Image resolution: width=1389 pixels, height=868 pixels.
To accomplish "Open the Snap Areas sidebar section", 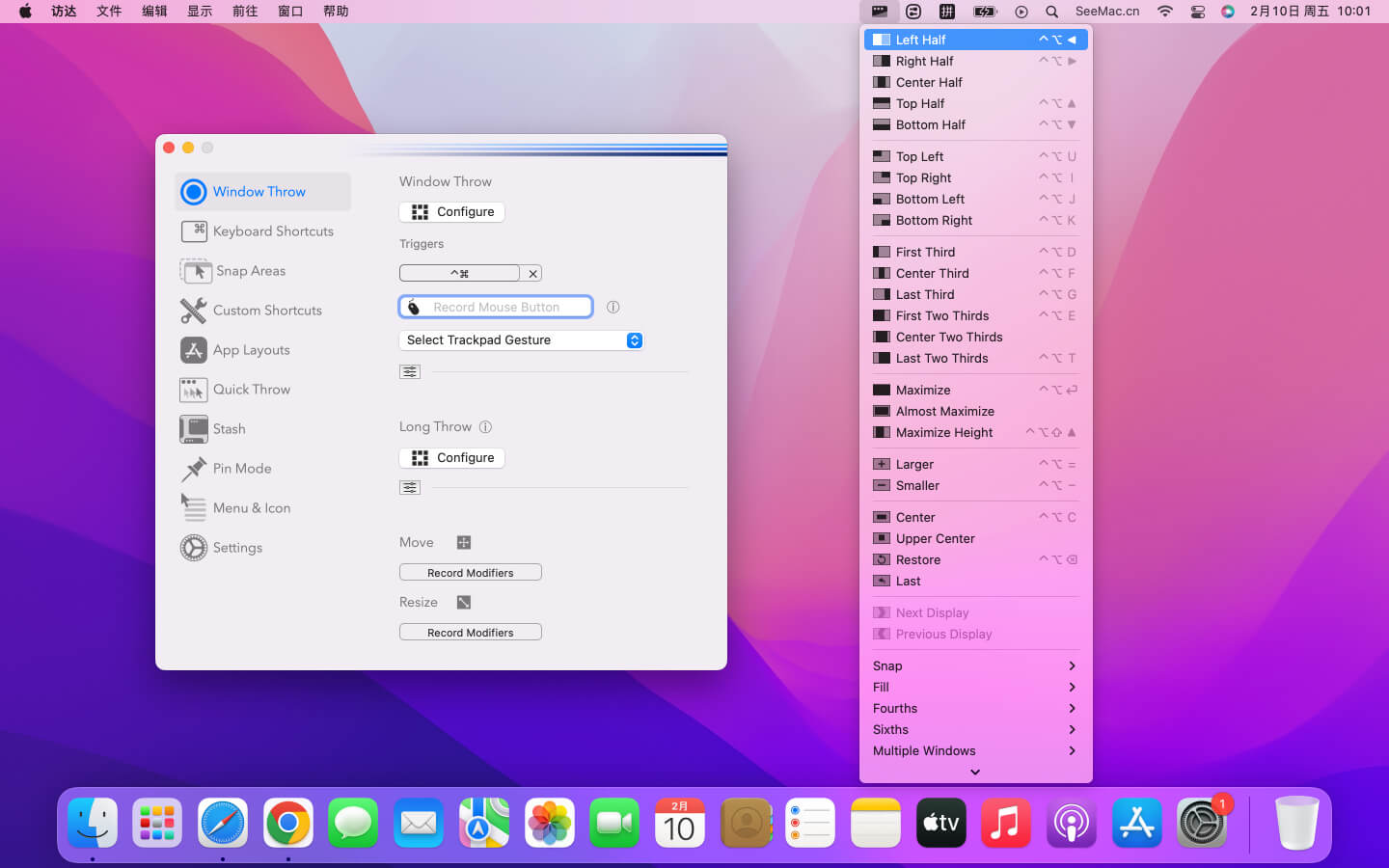I will click(x=250, y=271).
